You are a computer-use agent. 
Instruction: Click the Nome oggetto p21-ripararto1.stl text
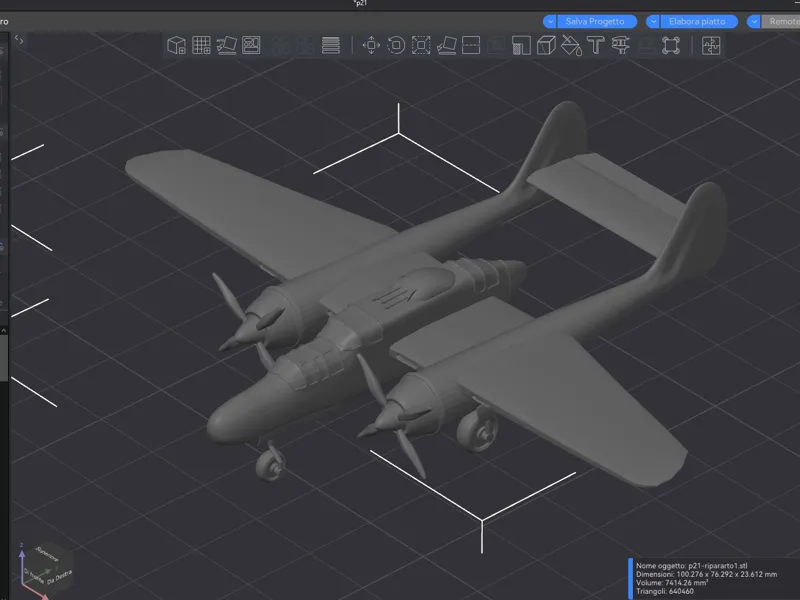pos(691,565)
